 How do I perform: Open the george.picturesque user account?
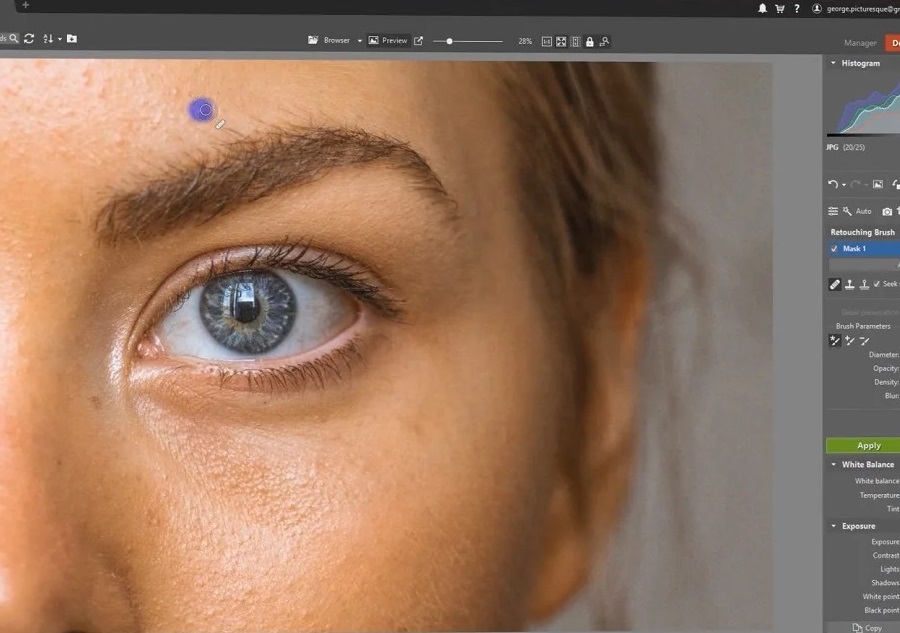pyautogui.click(x=855, y=9)
